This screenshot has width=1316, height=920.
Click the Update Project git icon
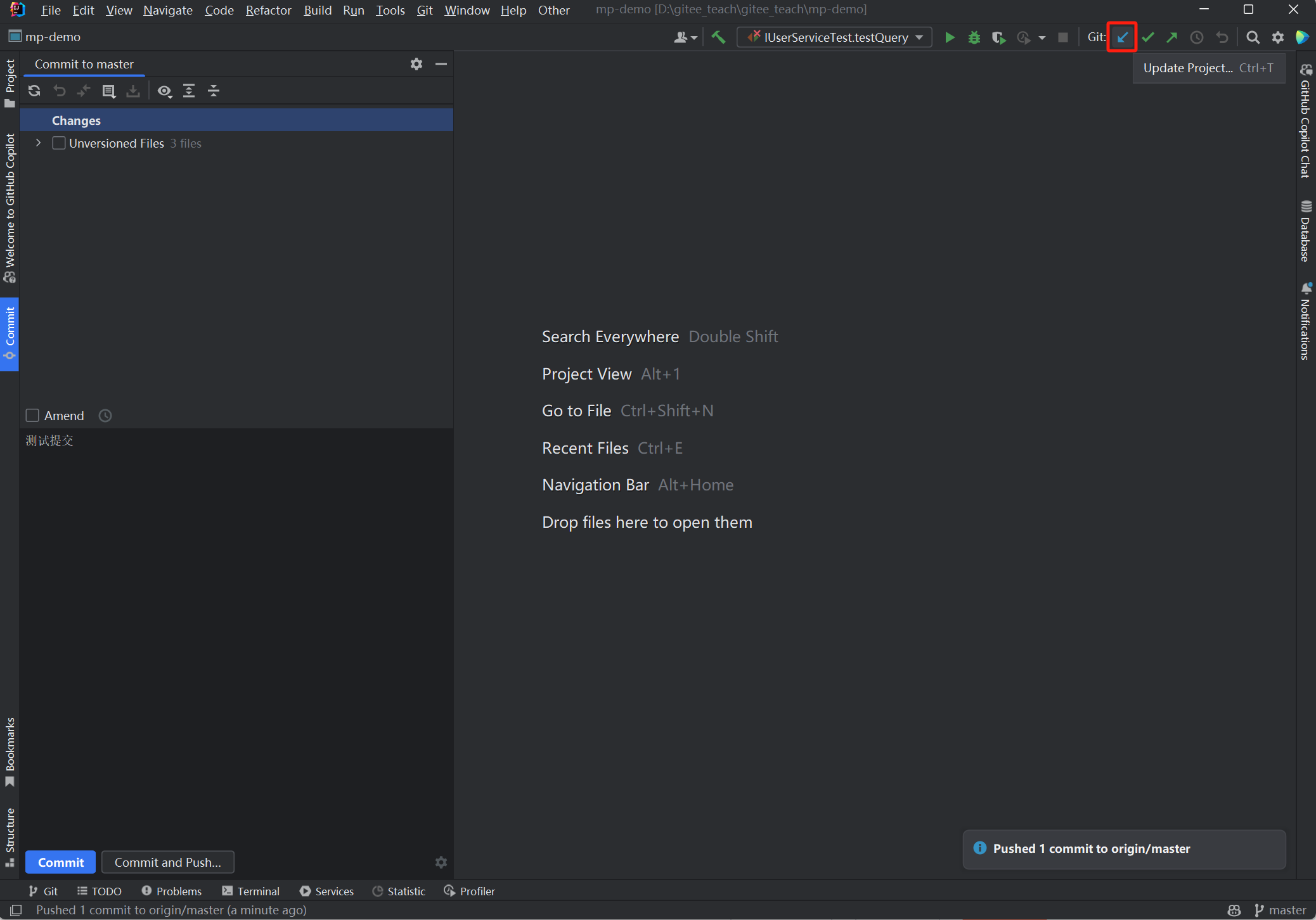(x=1122, y=37)
